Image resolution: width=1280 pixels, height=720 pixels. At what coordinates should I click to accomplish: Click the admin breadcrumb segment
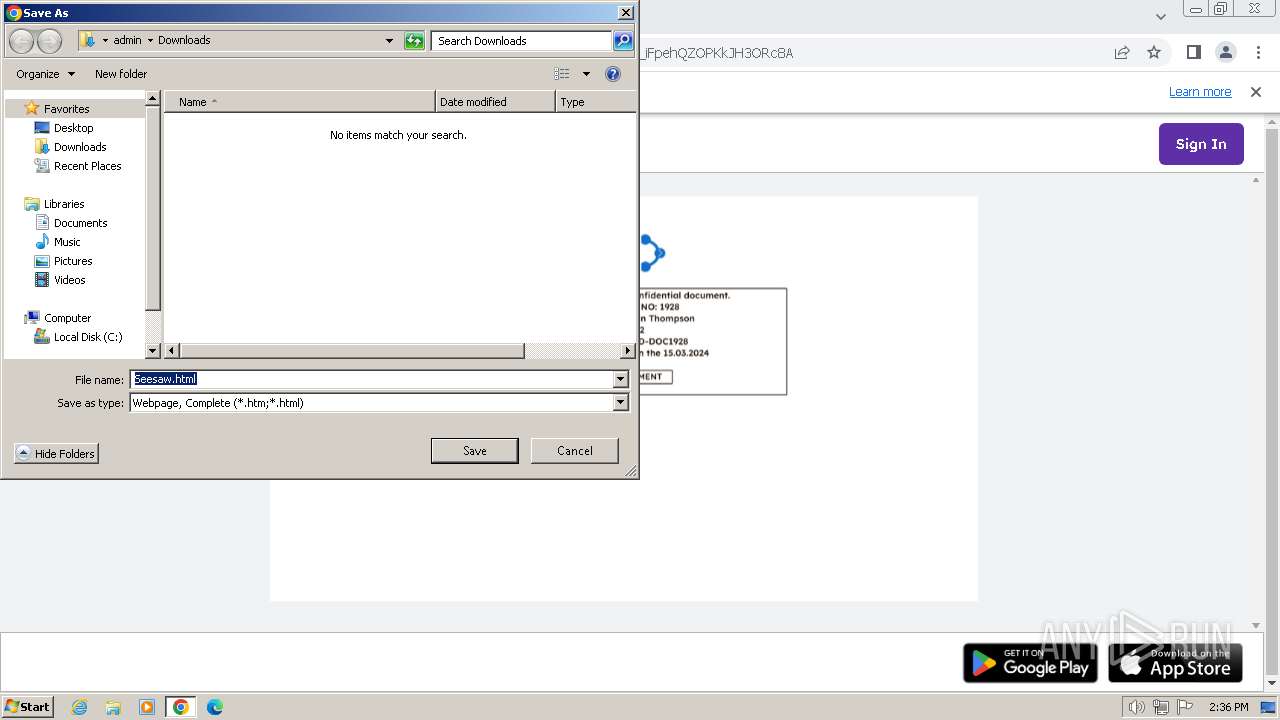pos(127,40)
